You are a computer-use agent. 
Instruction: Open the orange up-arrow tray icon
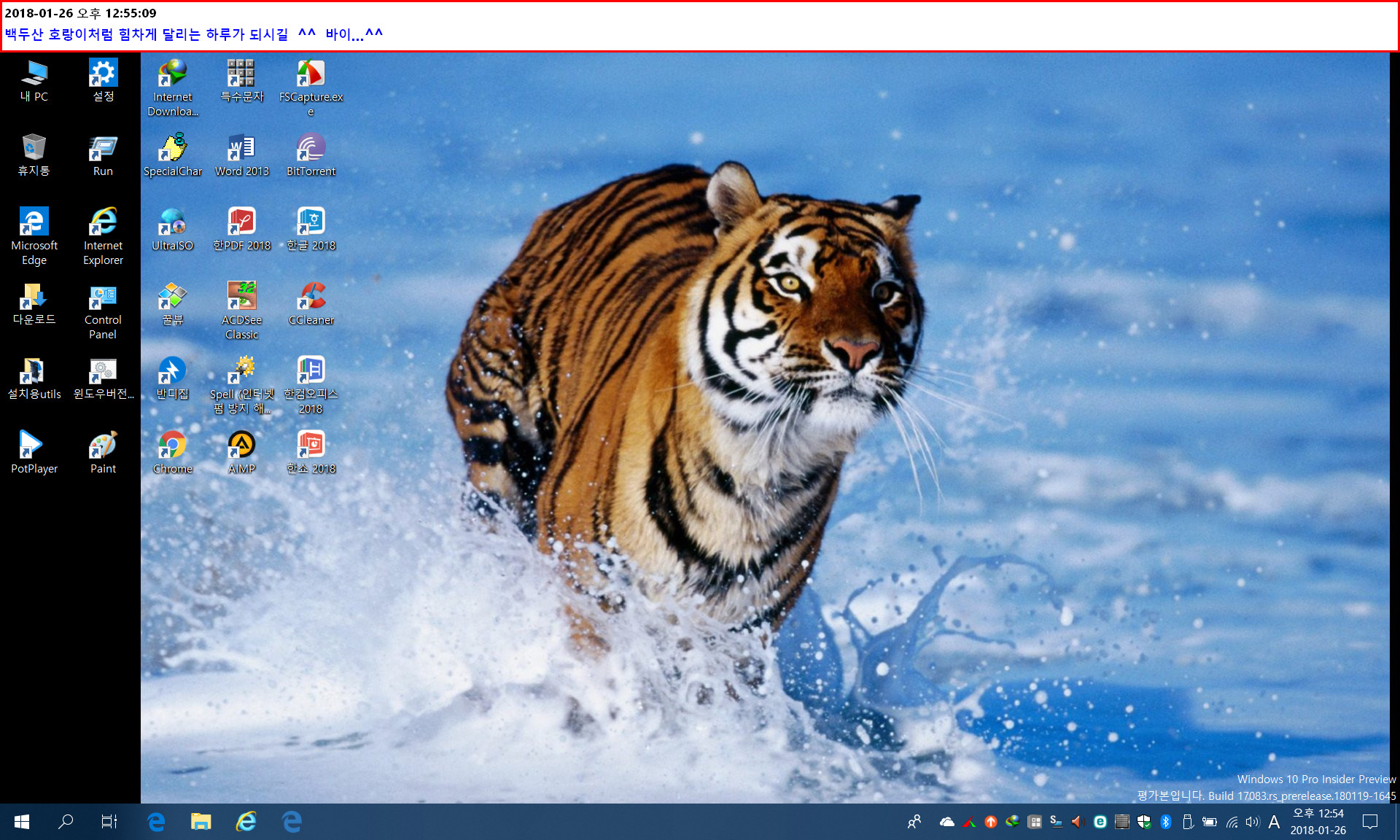[x=991, y=822]
